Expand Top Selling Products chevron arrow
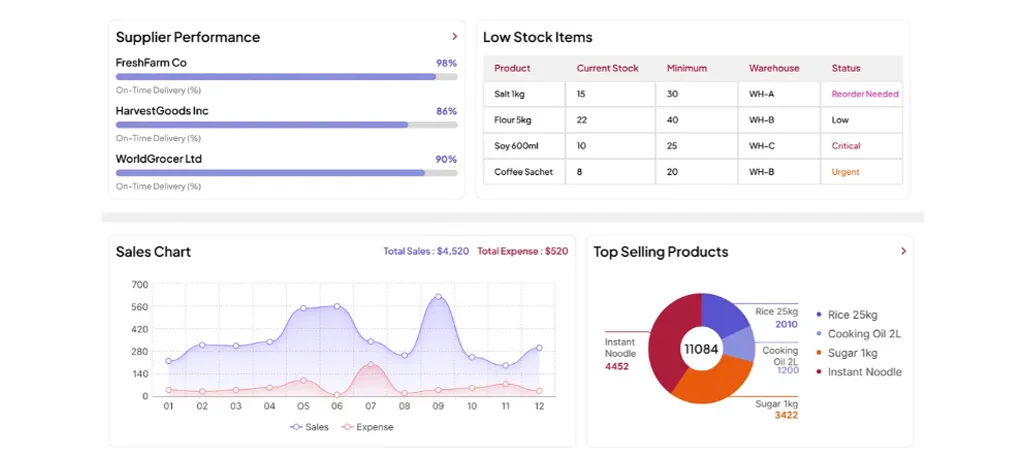The image size is (1026, 466). coord(904,251)
